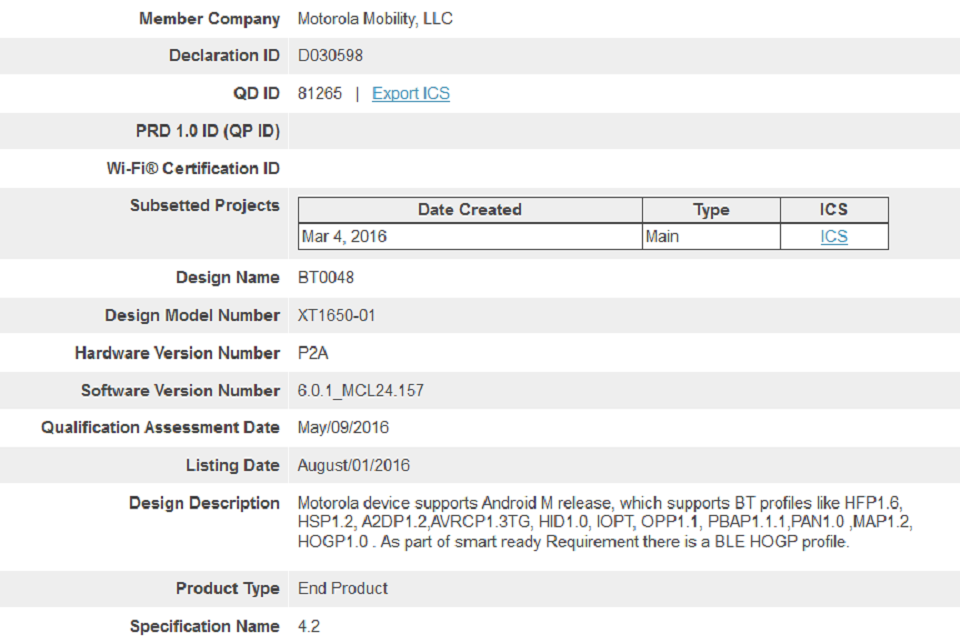
Task: Click the Type column header
Action: point(711,210)
